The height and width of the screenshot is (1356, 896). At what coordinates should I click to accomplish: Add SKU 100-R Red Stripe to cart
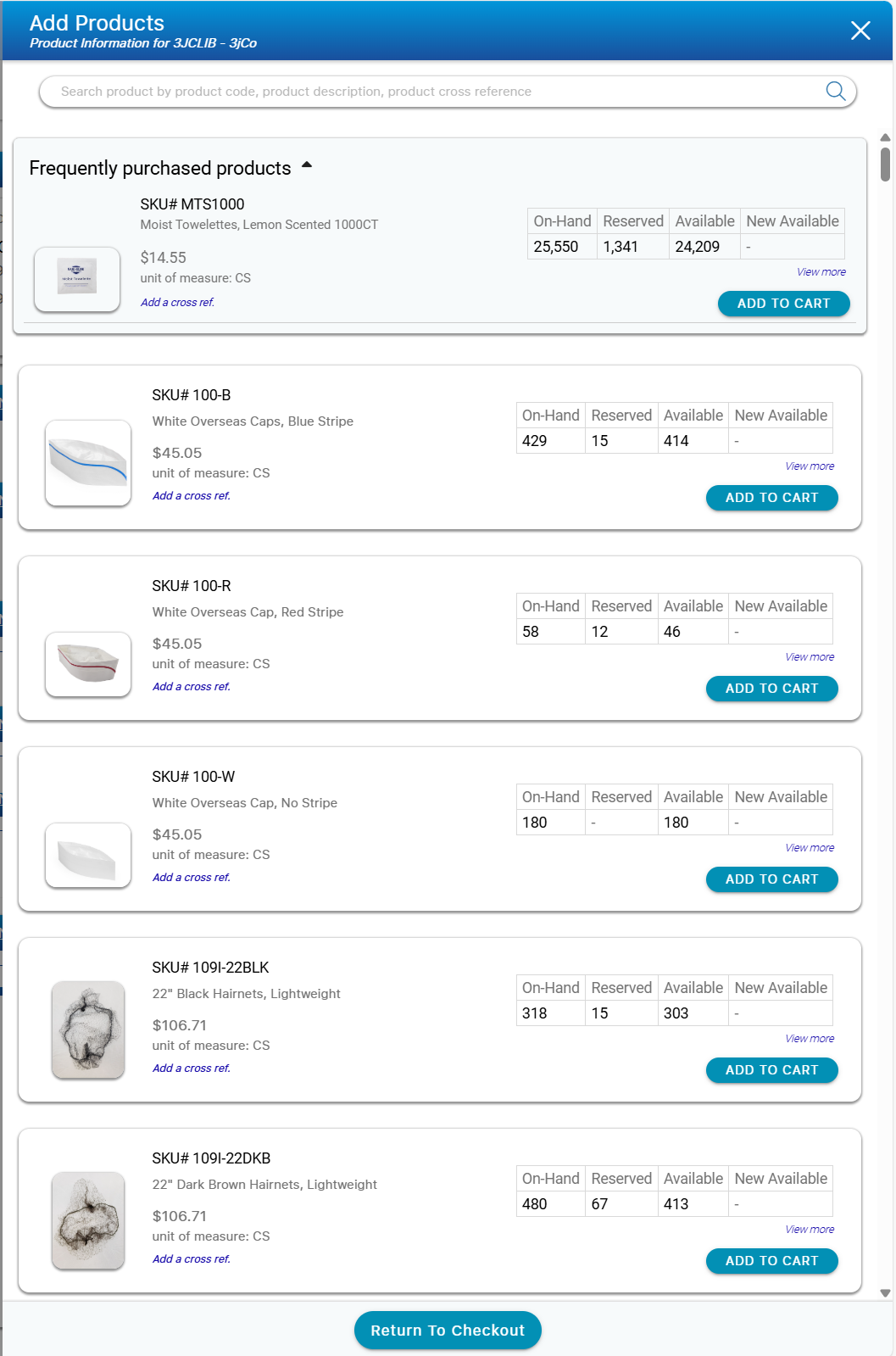(x=771, y=689)
